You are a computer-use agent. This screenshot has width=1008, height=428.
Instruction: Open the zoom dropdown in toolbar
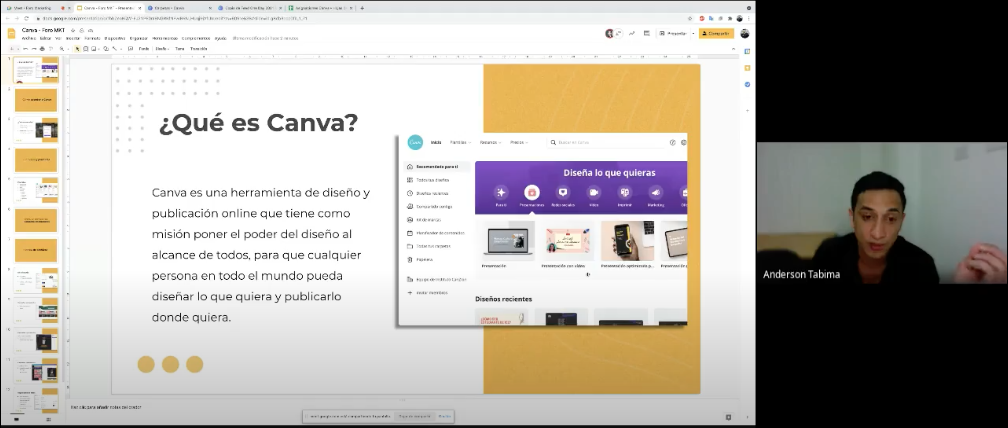(63, 48)
